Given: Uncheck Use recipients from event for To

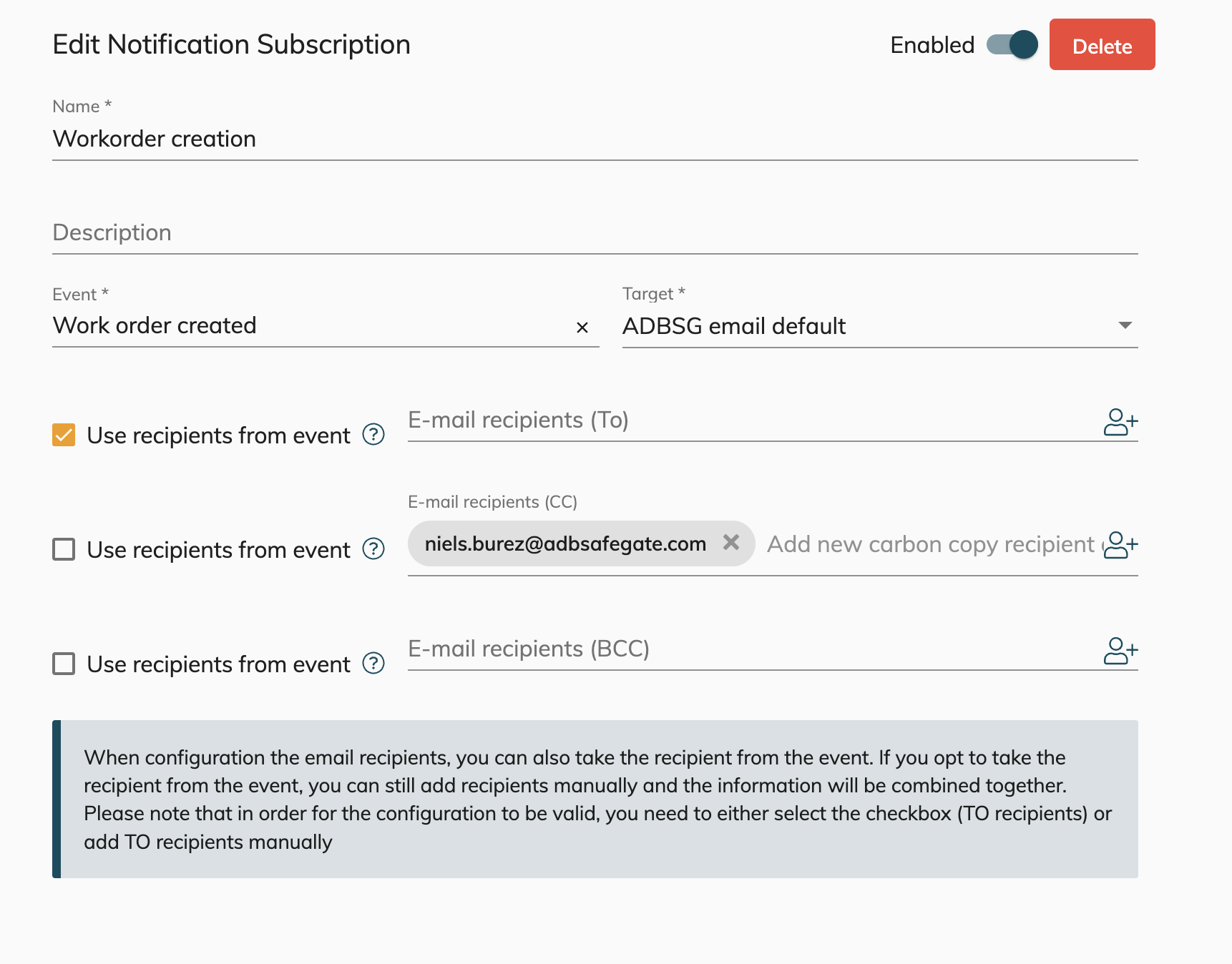Looking at the screenshot, I should coord(64,435).
